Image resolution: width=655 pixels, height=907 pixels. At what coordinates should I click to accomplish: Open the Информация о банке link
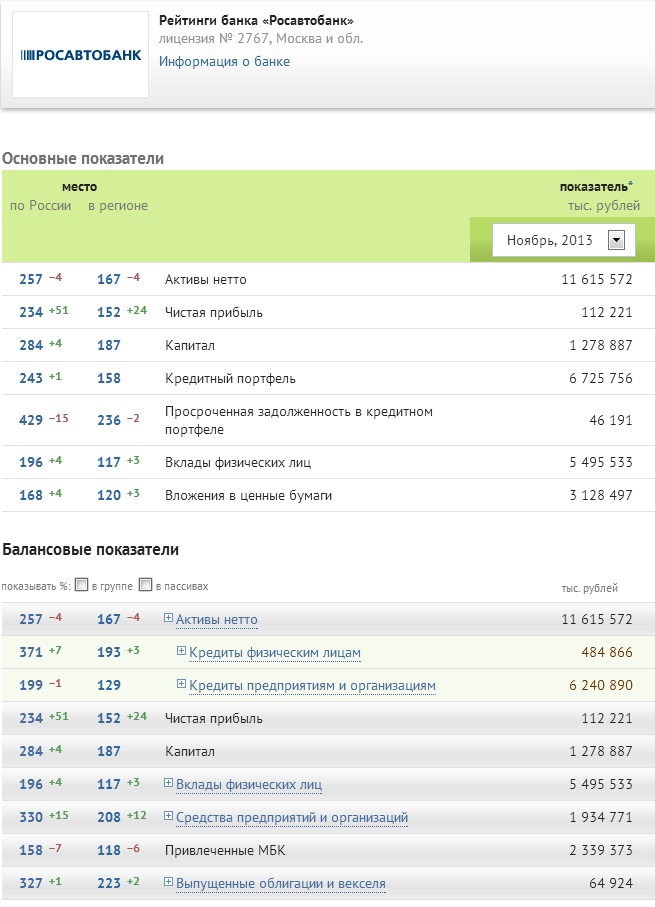coord(224,61)
